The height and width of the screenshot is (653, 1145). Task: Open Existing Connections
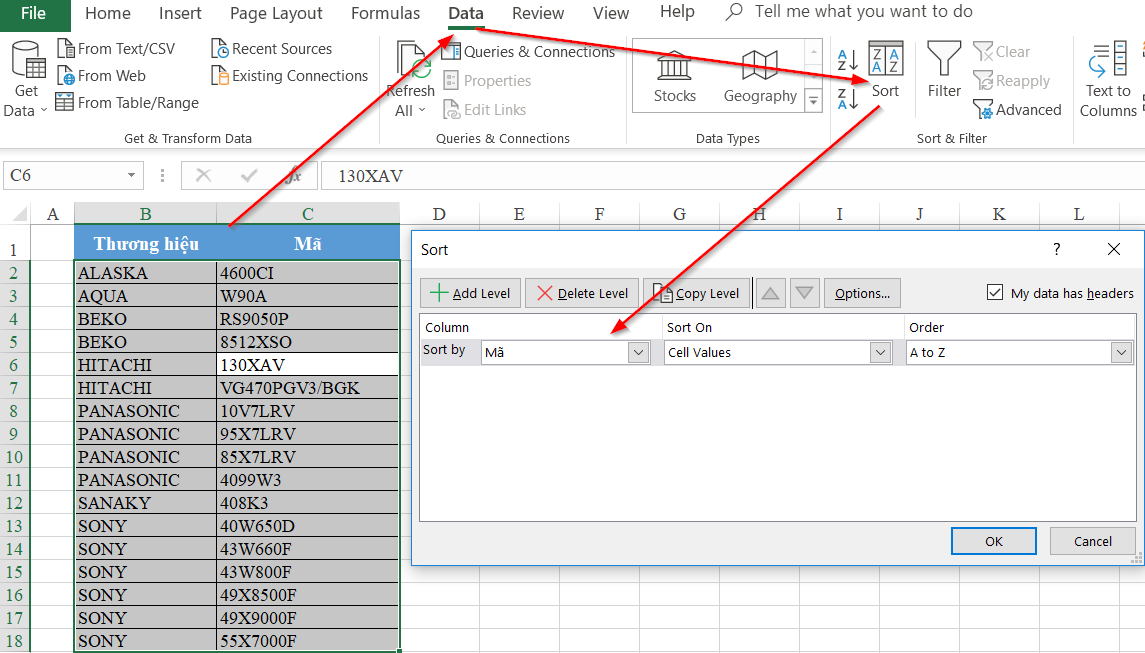(x=290, y=76)
